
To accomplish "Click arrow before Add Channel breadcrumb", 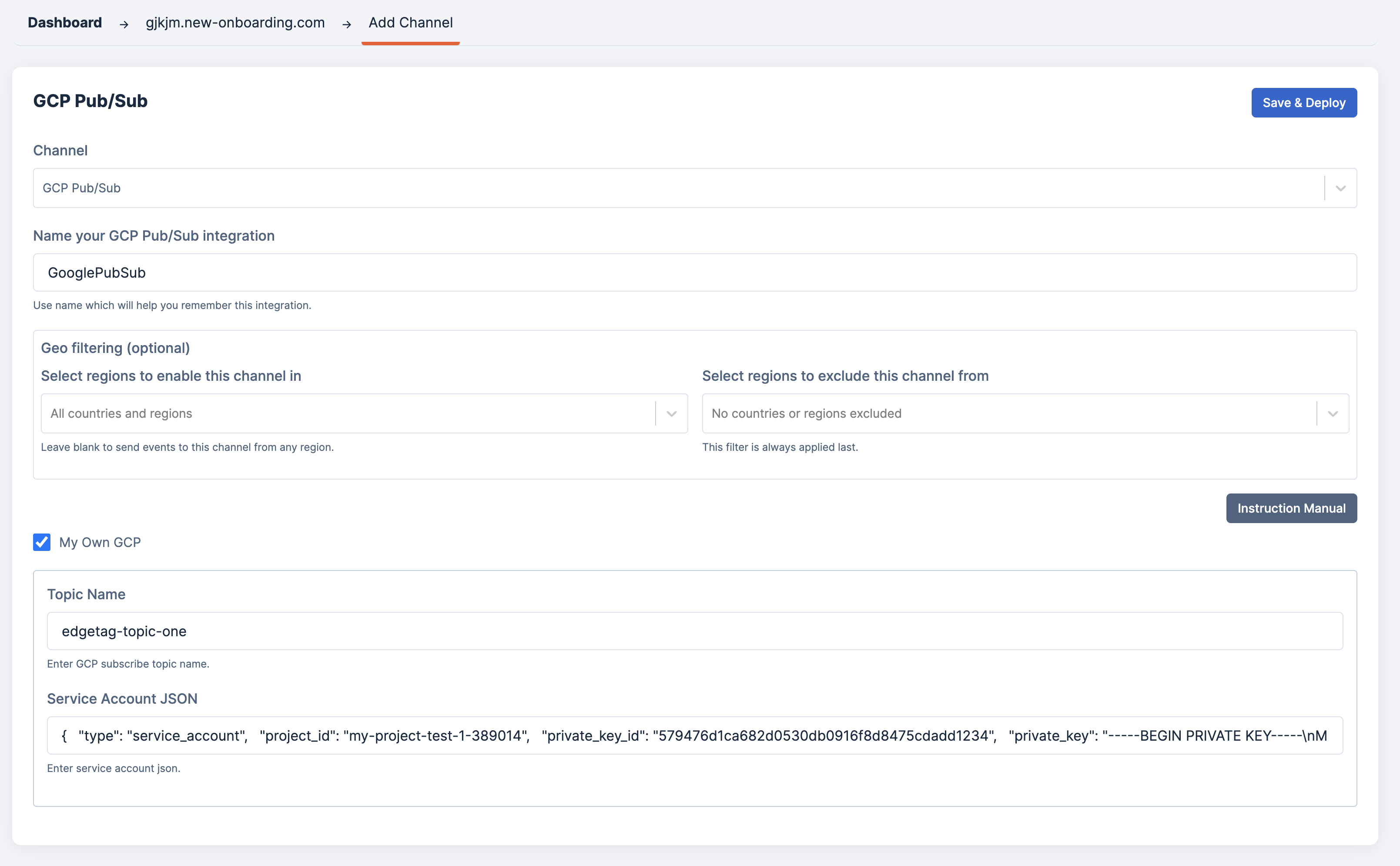I will click(x=346, y=24).
